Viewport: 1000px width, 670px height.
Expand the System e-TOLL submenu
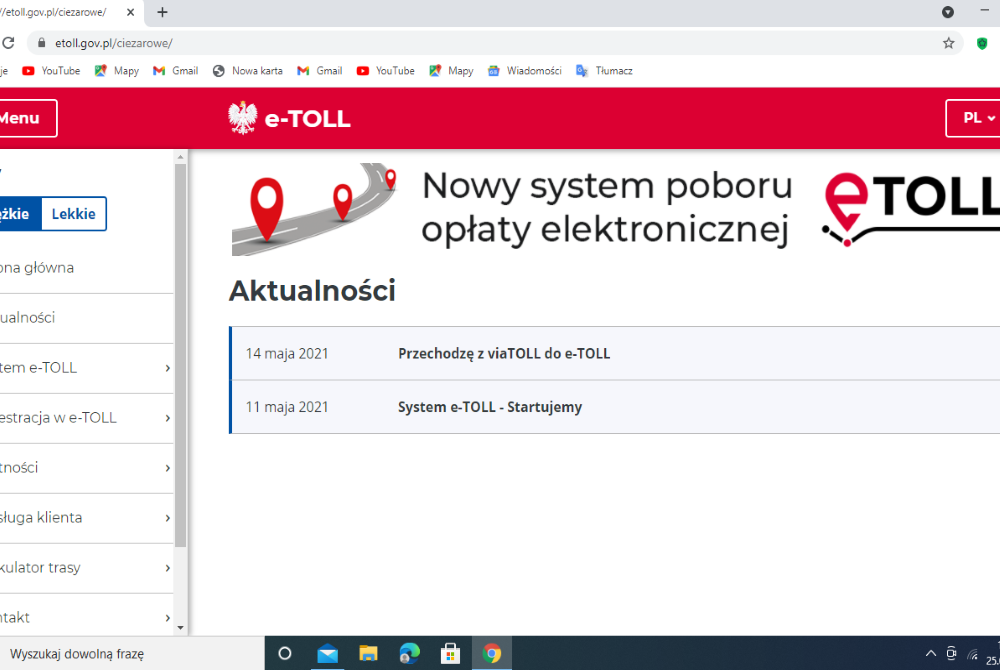(167, 368)
